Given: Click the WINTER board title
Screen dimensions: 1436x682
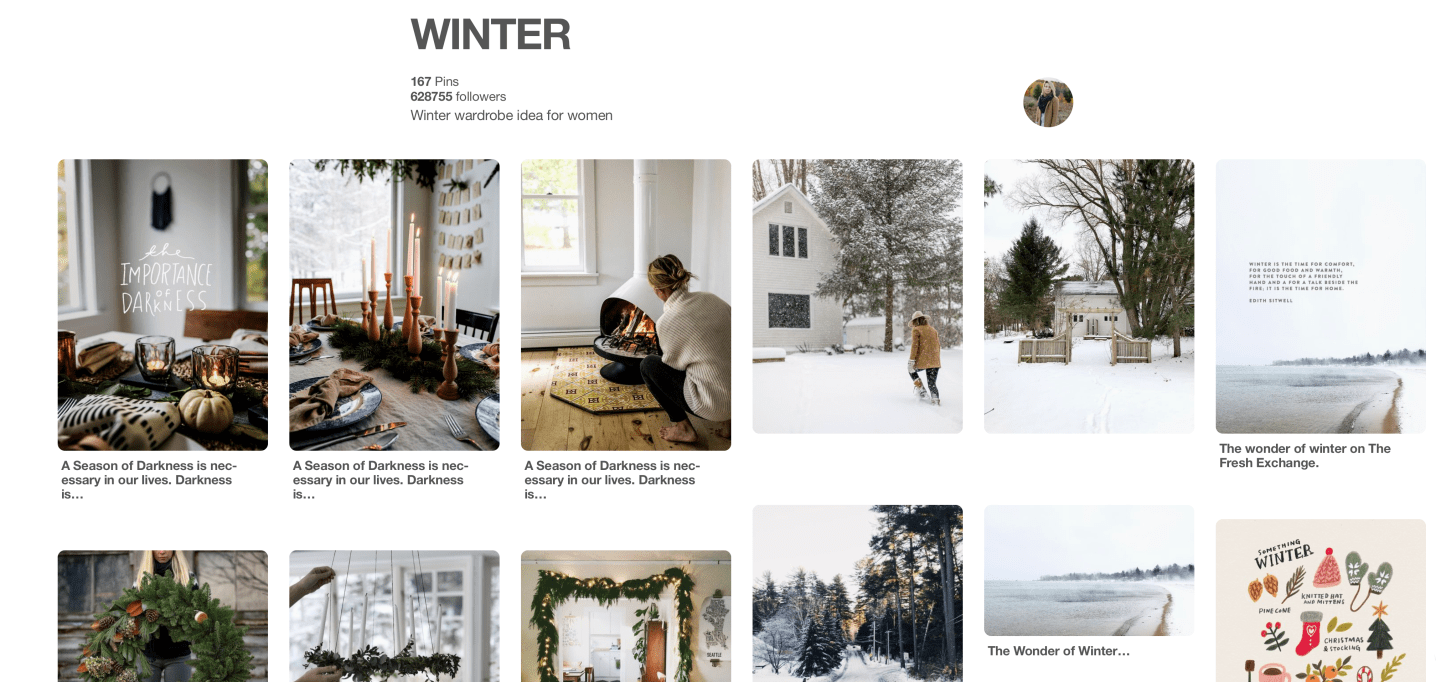Looking at the screenshot, I should (490, 35).
